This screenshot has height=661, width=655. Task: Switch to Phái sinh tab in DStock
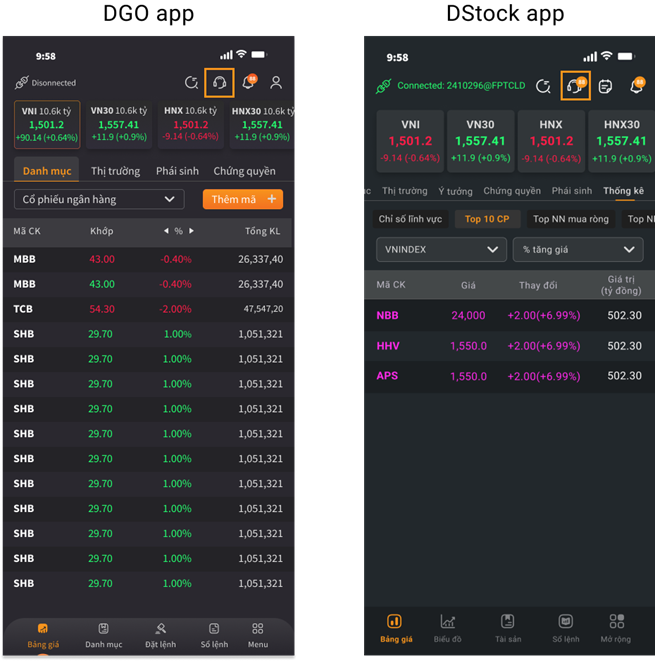click(572, 191)
